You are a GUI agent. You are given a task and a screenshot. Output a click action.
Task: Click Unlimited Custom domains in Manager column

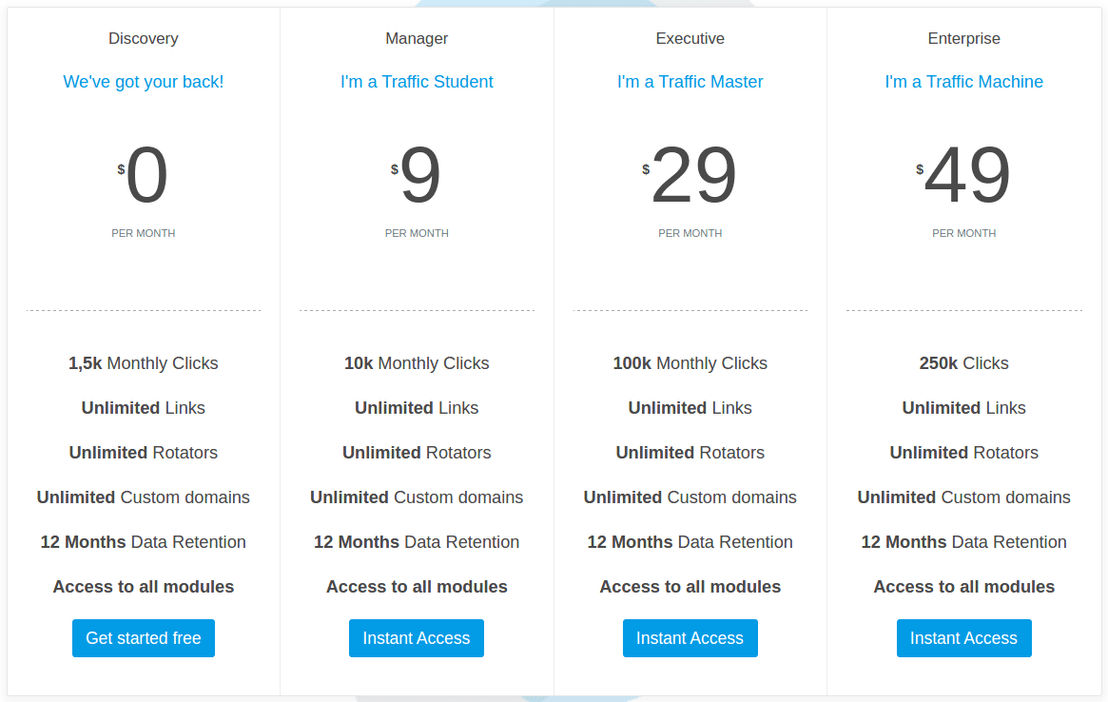coord(416,497)
